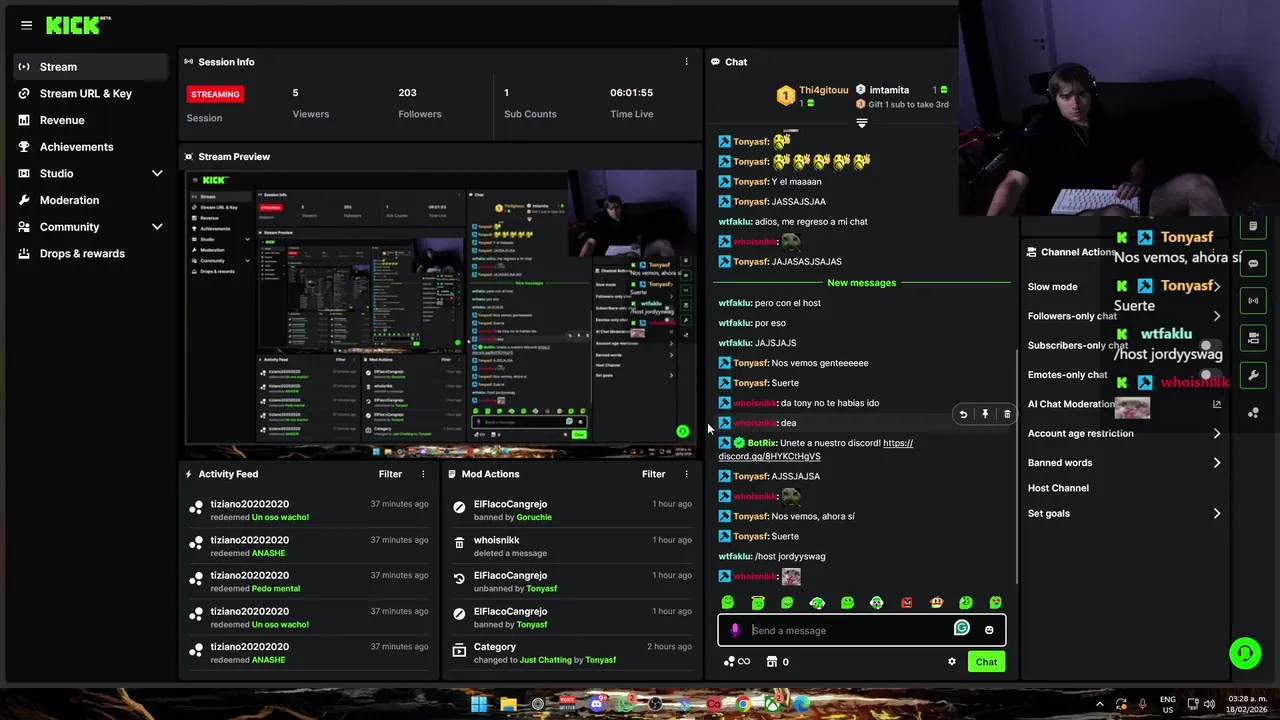Expand the Community sidebar section

coord(157,227)
